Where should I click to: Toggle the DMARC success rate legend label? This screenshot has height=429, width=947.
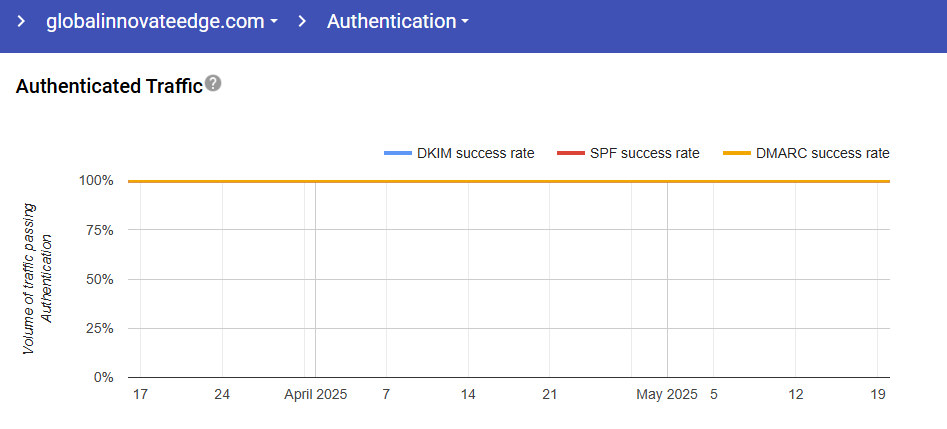pos(823,153)
